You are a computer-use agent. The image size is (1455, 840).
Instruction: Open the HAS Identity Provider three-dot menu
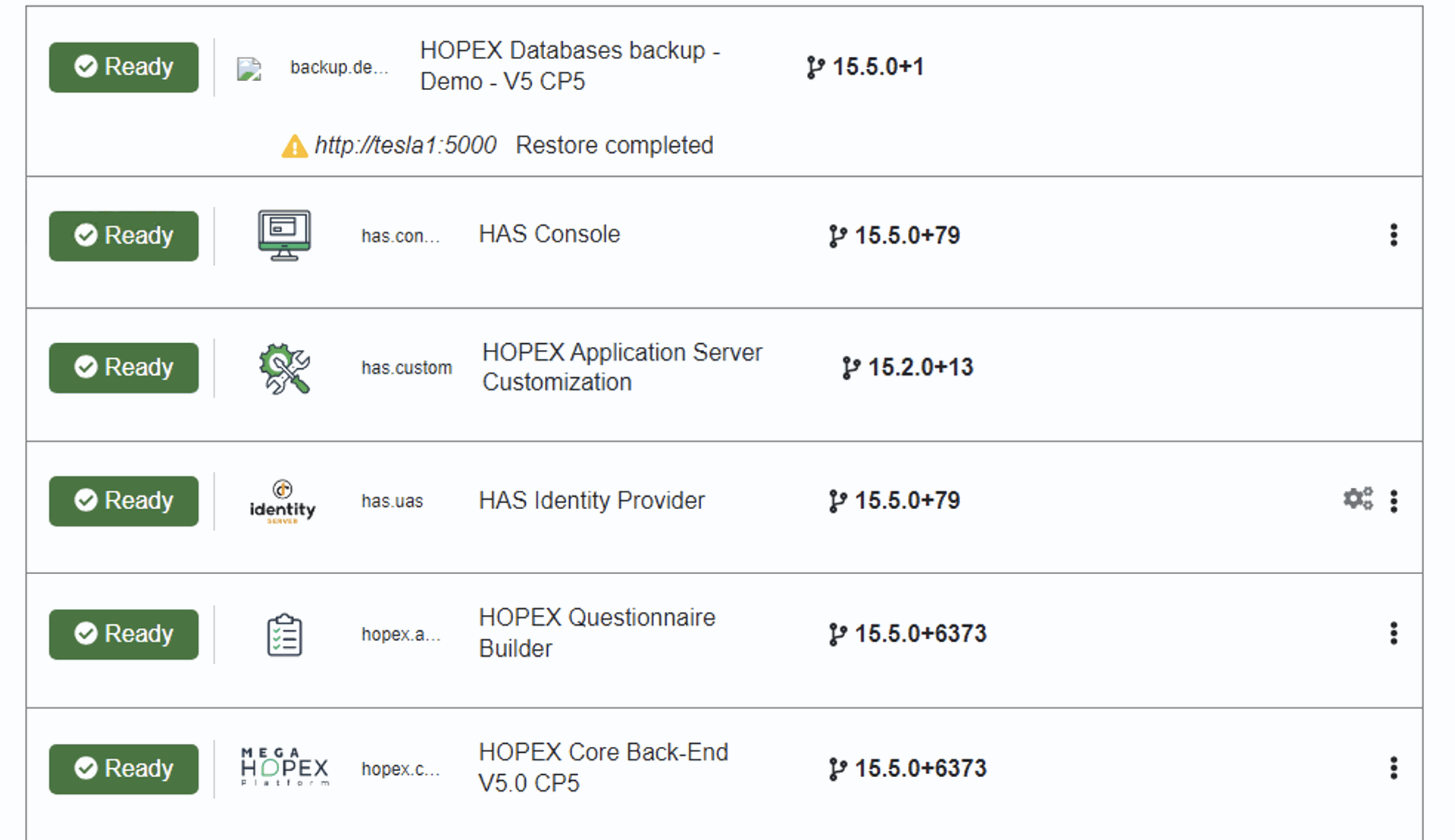point(1394,501)
